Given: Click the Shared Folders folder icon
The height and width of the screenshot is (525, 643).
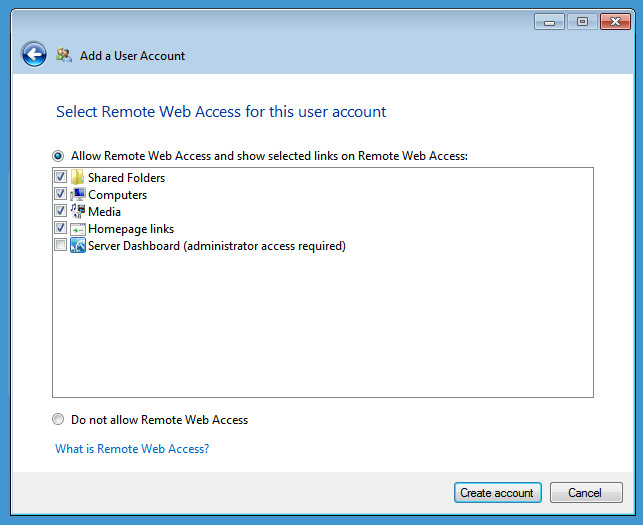Looking at the screenshot, I should 78,178.
